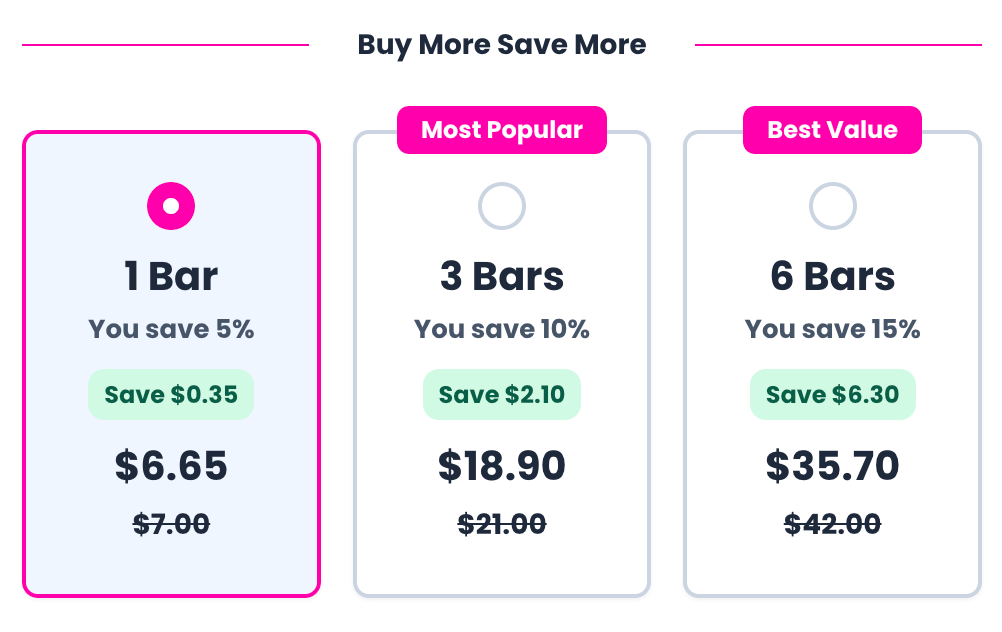
Task: Click the You save 10% text
Action: click(502, 329)
